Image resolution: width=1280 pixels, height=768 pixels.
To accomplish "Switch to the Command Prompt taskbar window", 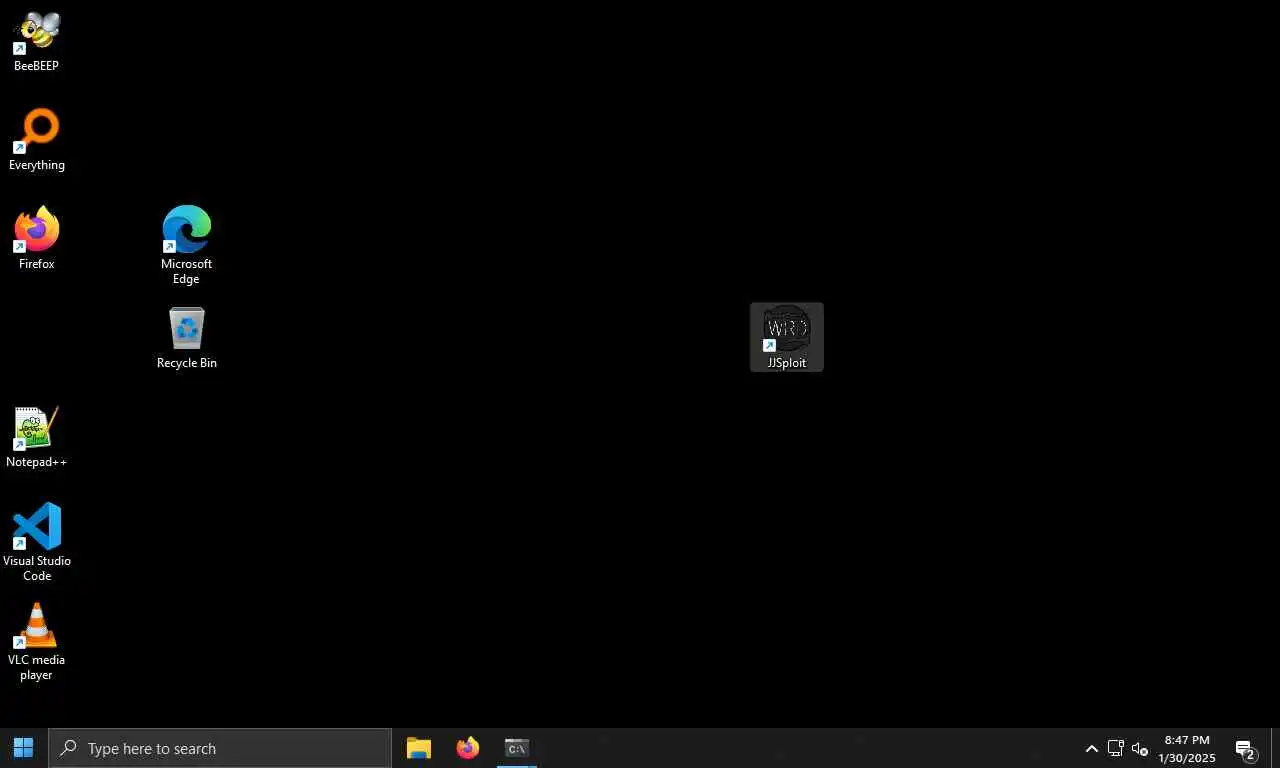I will pos(517,748).
